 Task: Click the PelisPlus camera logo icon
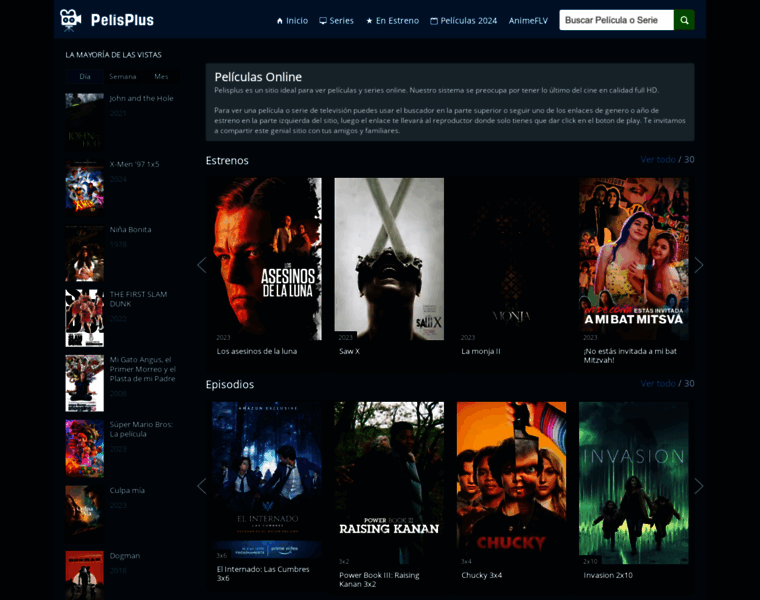click(x=71, y=20)
